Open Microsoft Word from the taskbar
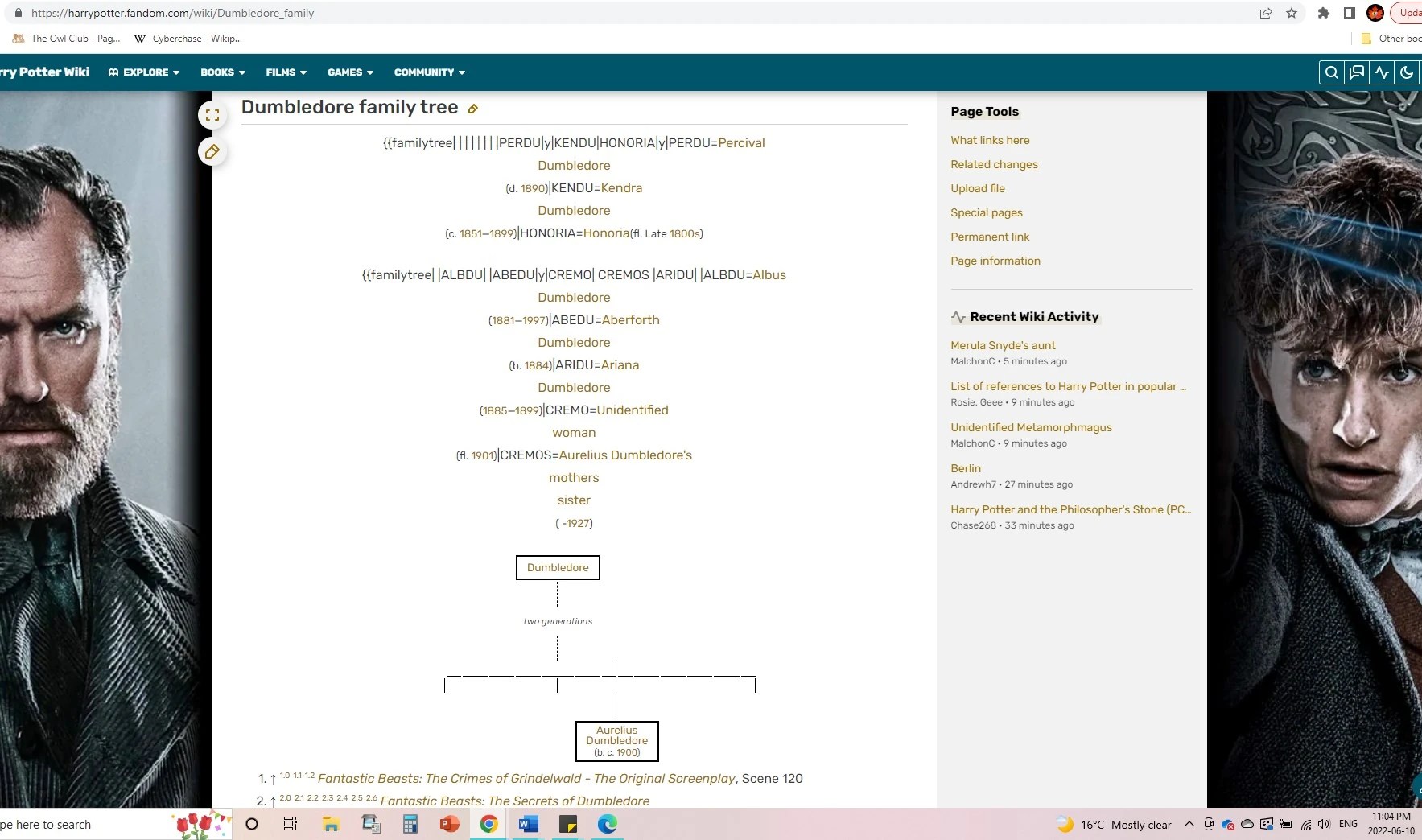This screenshot has width=1422, height=840. pyautogui.click(x=528, y=824)
